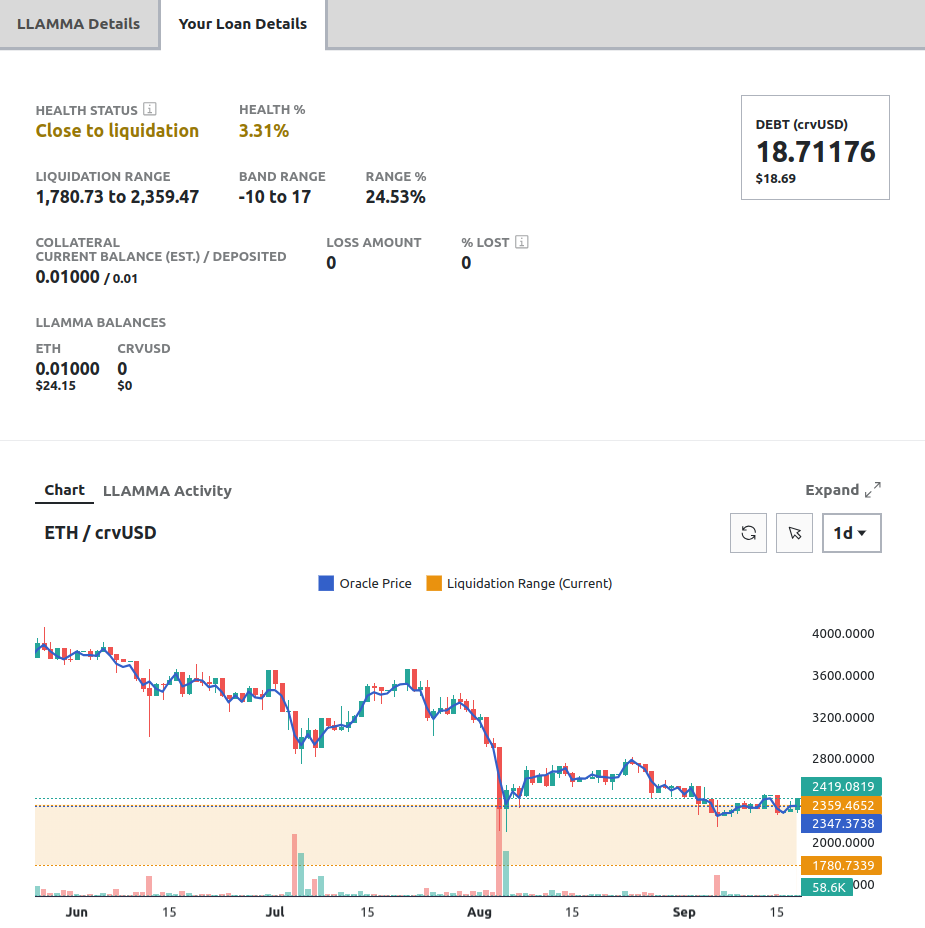
Task: Open the 1d timeframe selector
Action: [x=851, y=533]
